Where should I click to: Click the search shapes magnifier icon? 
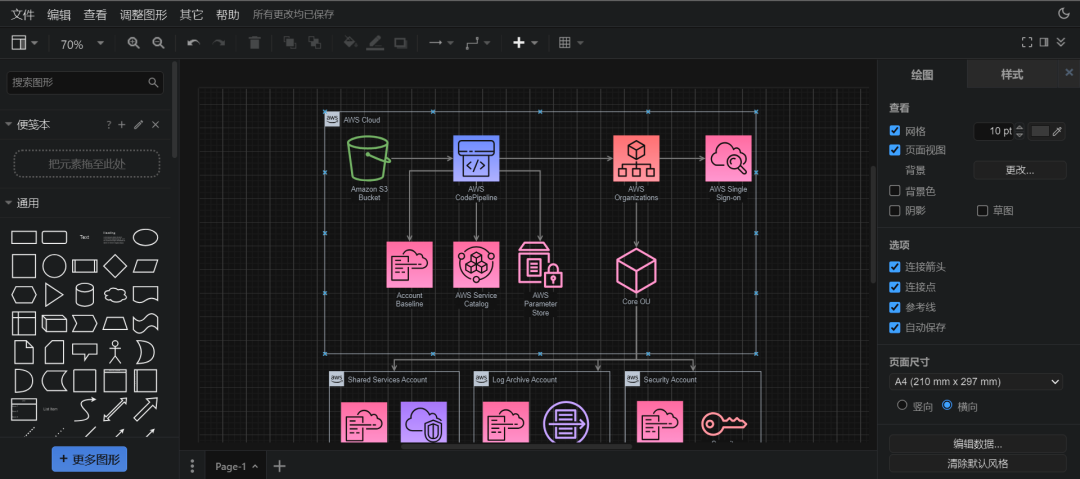pyautogui.click(x=153, y=83)
